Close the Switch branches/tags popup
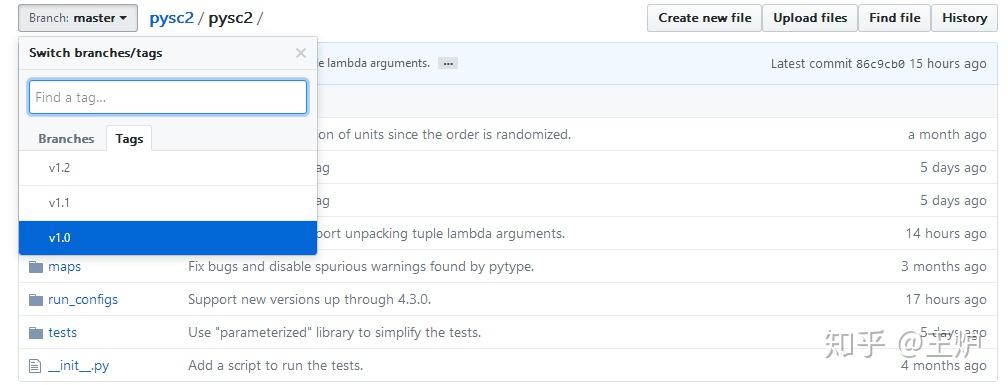 click(300, 53)
